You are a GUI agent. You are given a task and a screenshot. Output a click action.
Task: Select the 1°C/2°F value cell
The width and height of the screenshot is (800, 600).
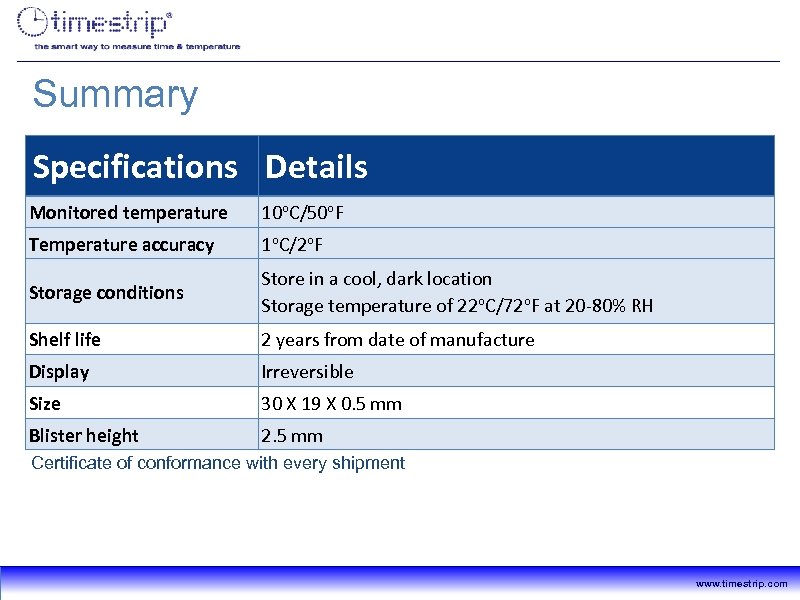tap(516, 244)
